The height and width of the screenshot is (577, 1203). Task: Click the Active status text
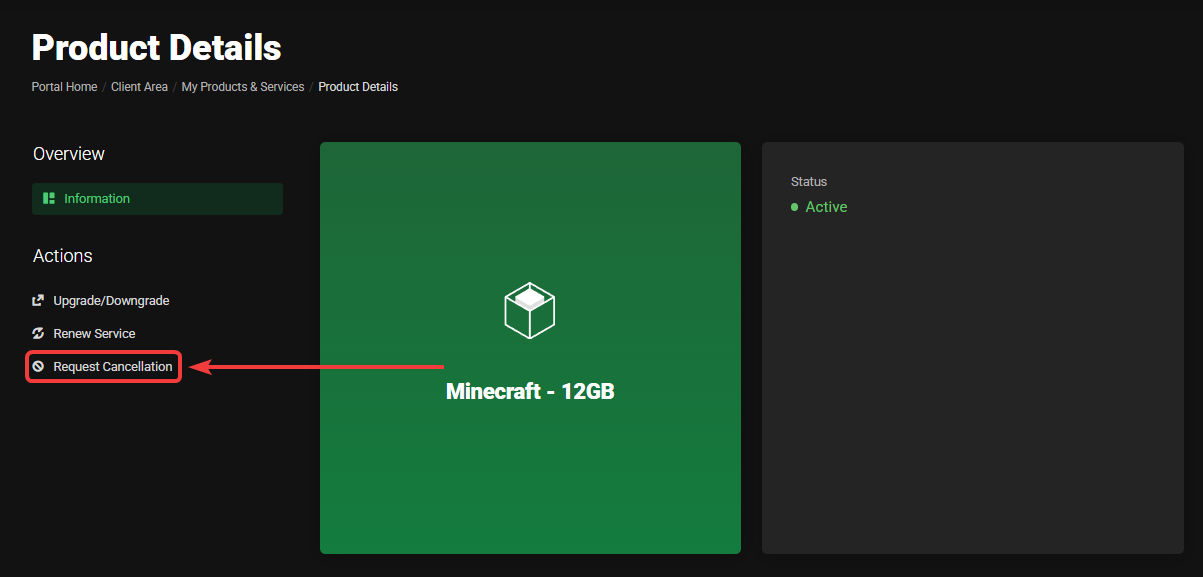826,207
